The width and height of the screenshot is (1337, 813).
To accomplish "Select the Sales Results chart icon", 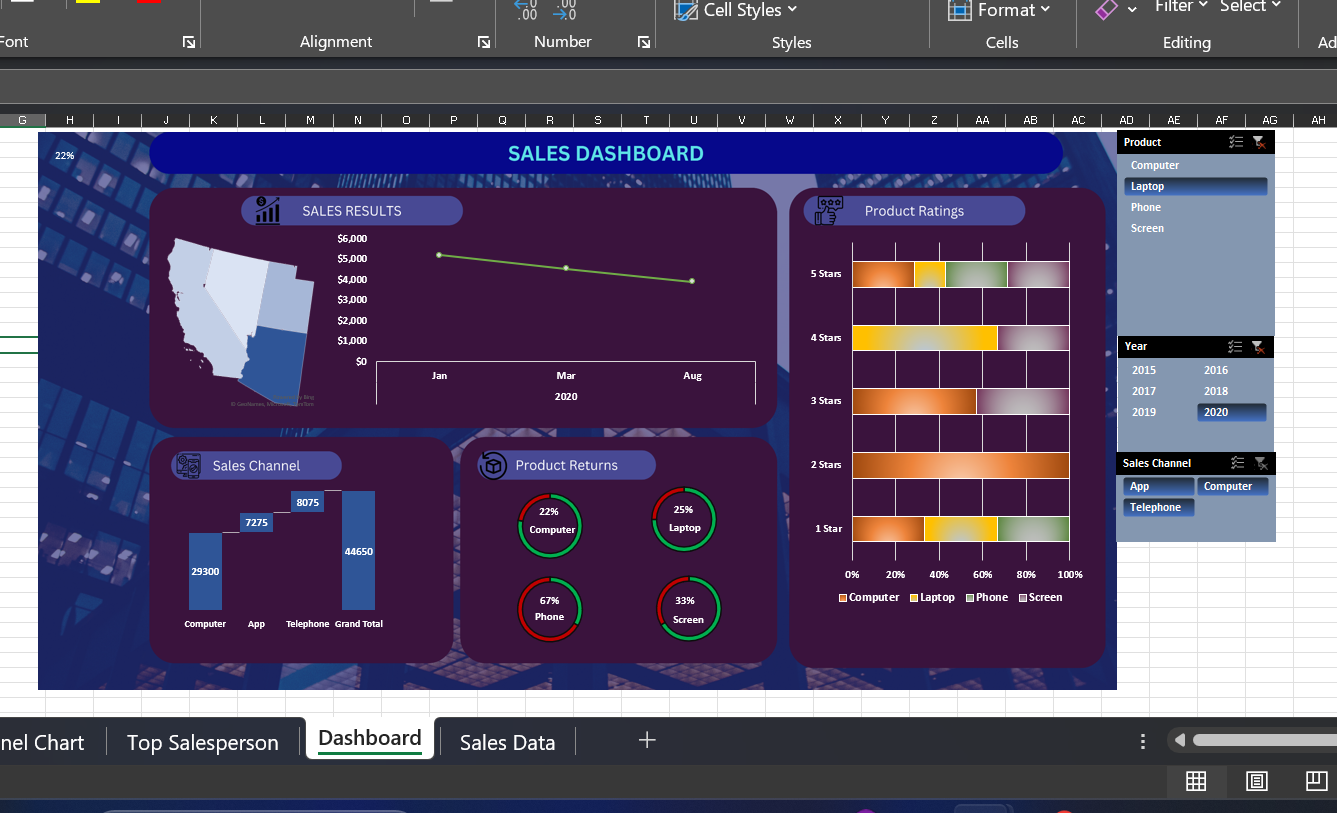I will pyautogui.click(x=267, y=210).
